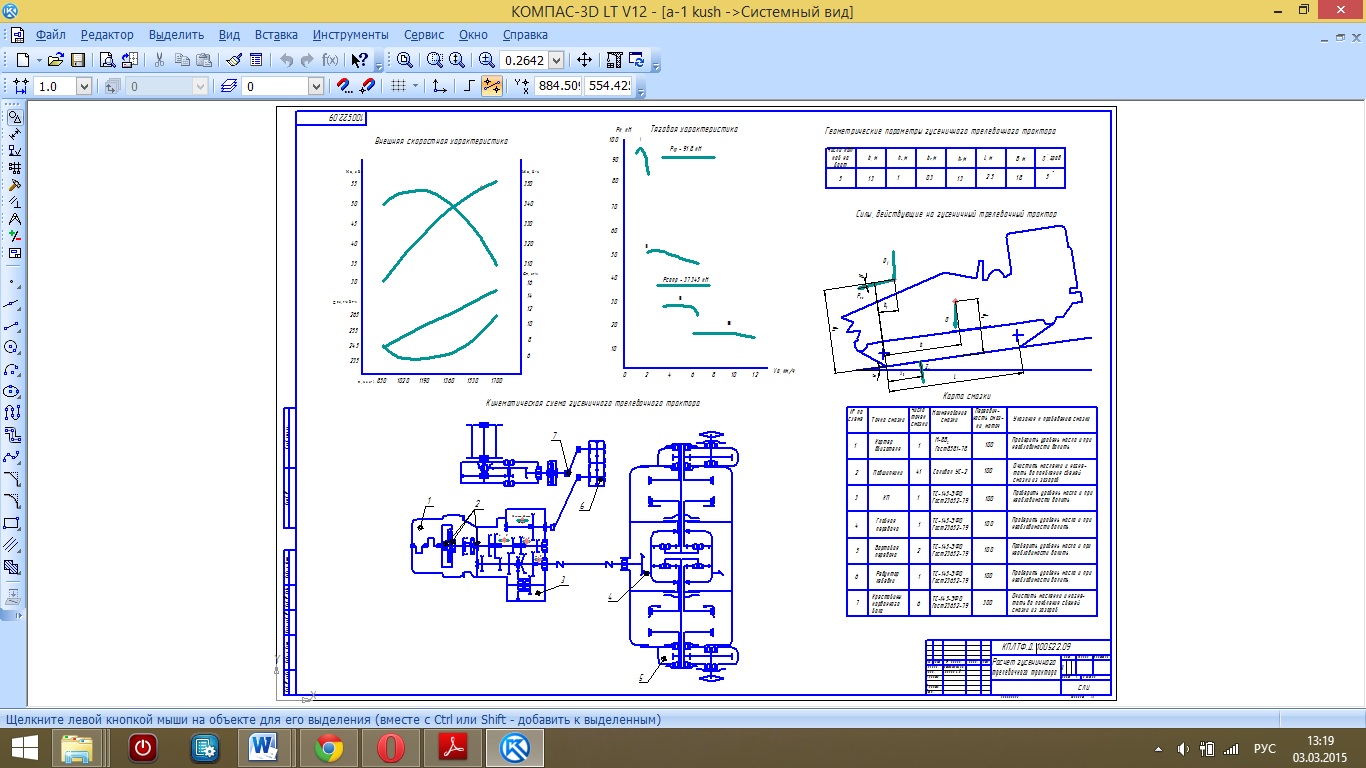
Task: Show hidden system tray icons
Action: point(1159,748)
